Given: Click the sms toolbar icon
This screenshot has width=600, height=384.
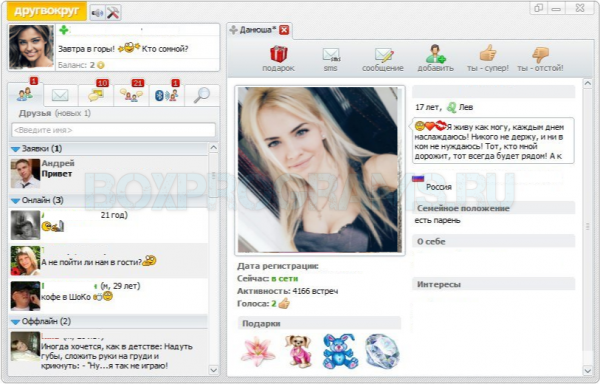Looking at the screenshot, I should pyautogui.click(x=331, y=59).
